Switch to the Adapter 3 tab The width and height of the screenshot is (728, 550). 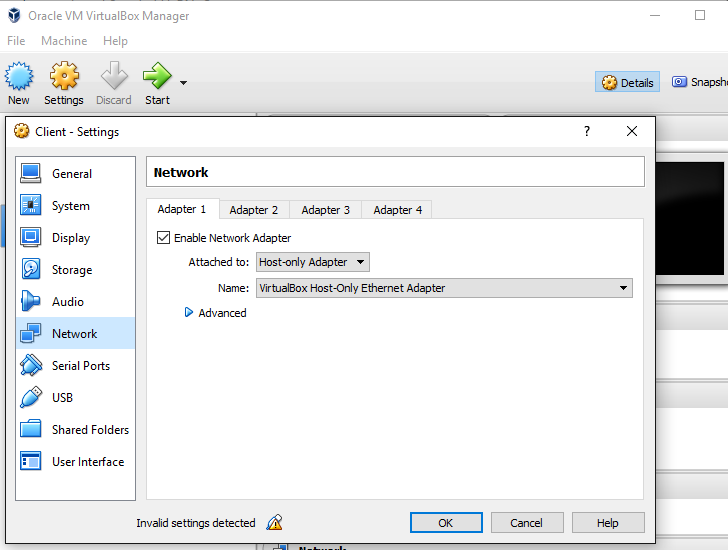pyautogui.click(x=325, y=210)
